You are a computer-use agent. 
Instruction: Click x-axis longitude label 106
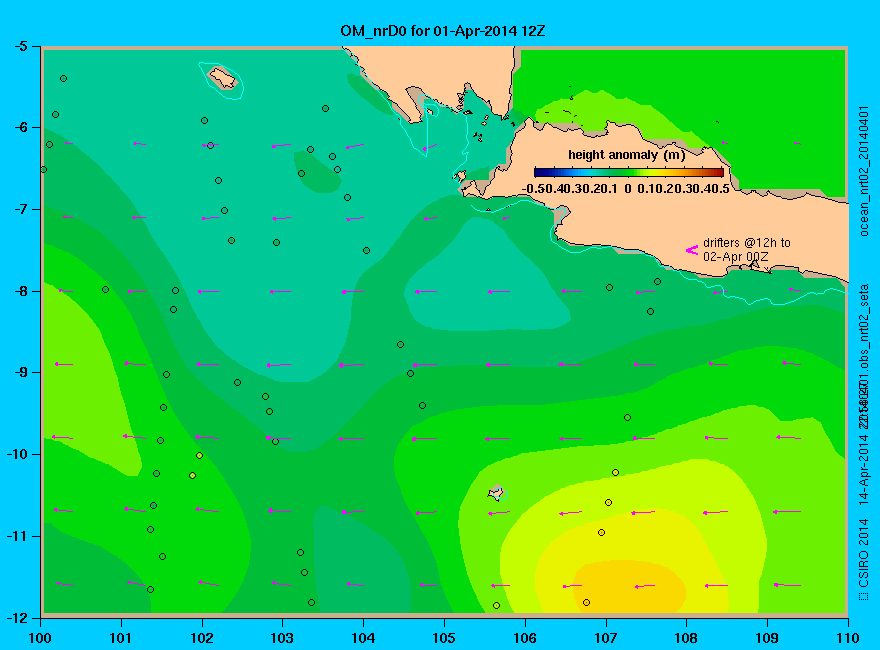pos(525,638)
